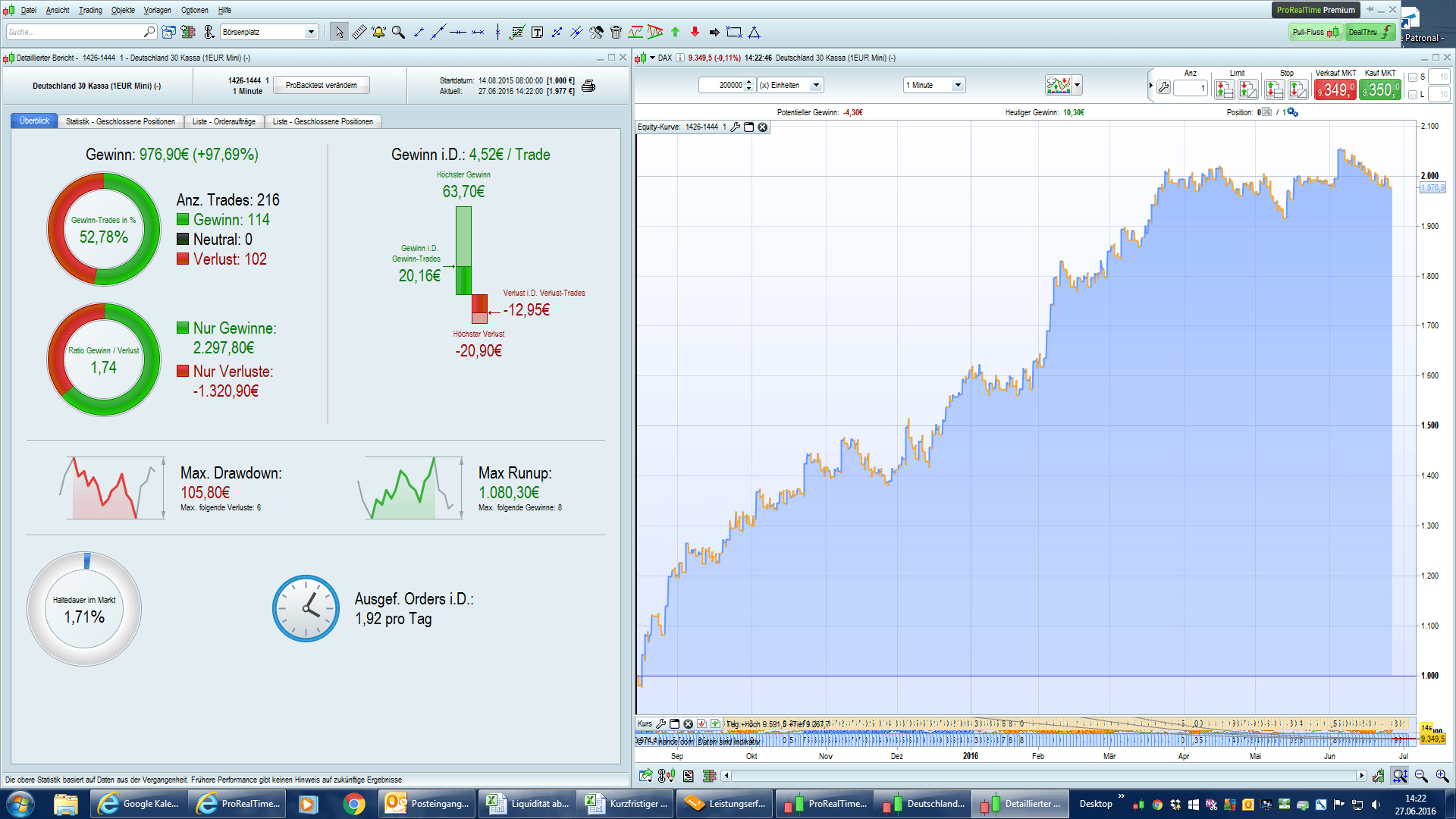Click the trash can delete objects icon
Viewport: 1456px width, 819px height.
tap(616, 32)
